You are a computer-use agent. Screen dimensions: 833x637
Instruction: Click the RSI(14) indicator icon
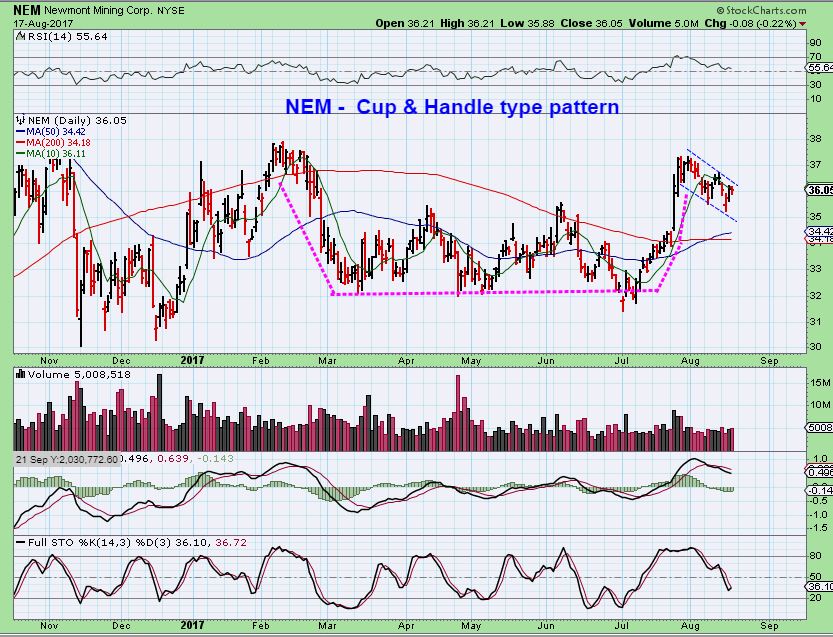click(20, 37)
